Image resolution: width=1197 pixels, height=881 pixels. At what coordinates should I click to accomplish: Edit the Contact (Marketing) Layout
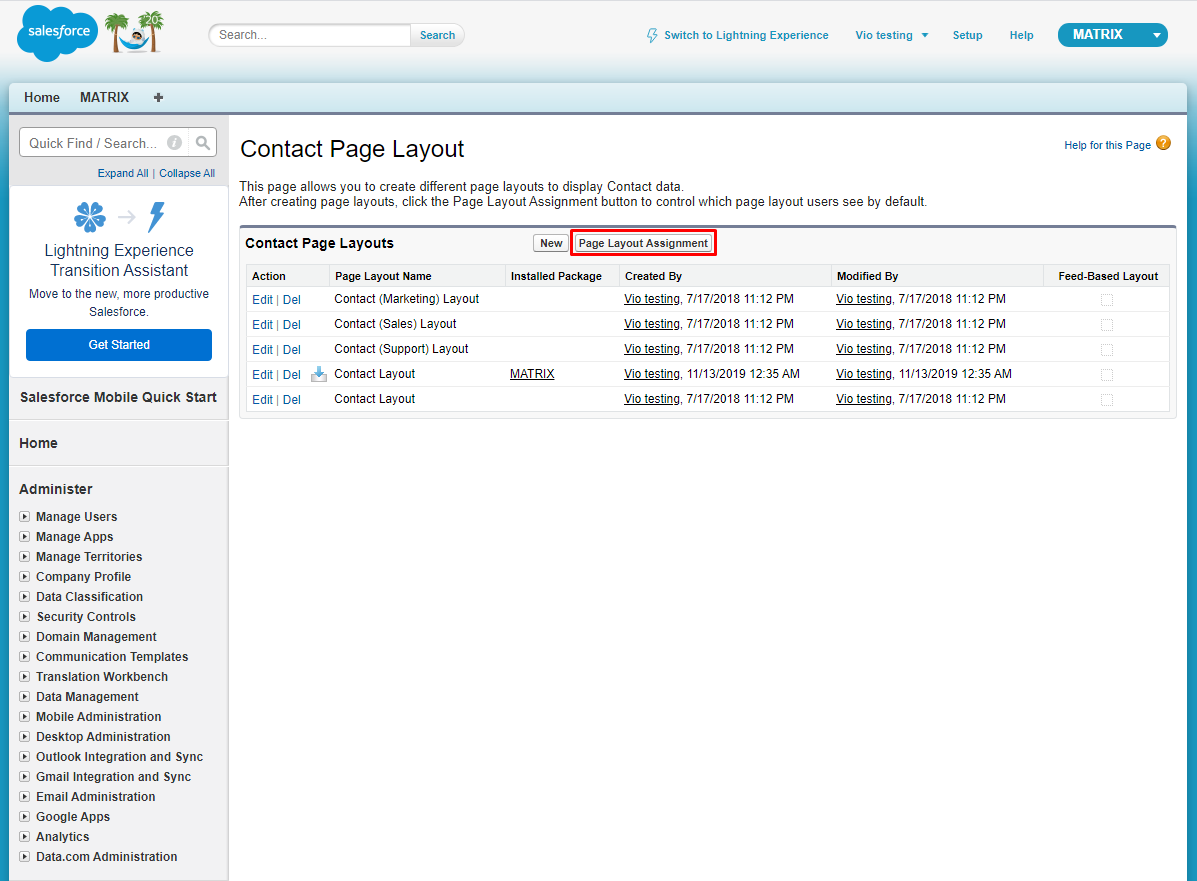[262, 300]
